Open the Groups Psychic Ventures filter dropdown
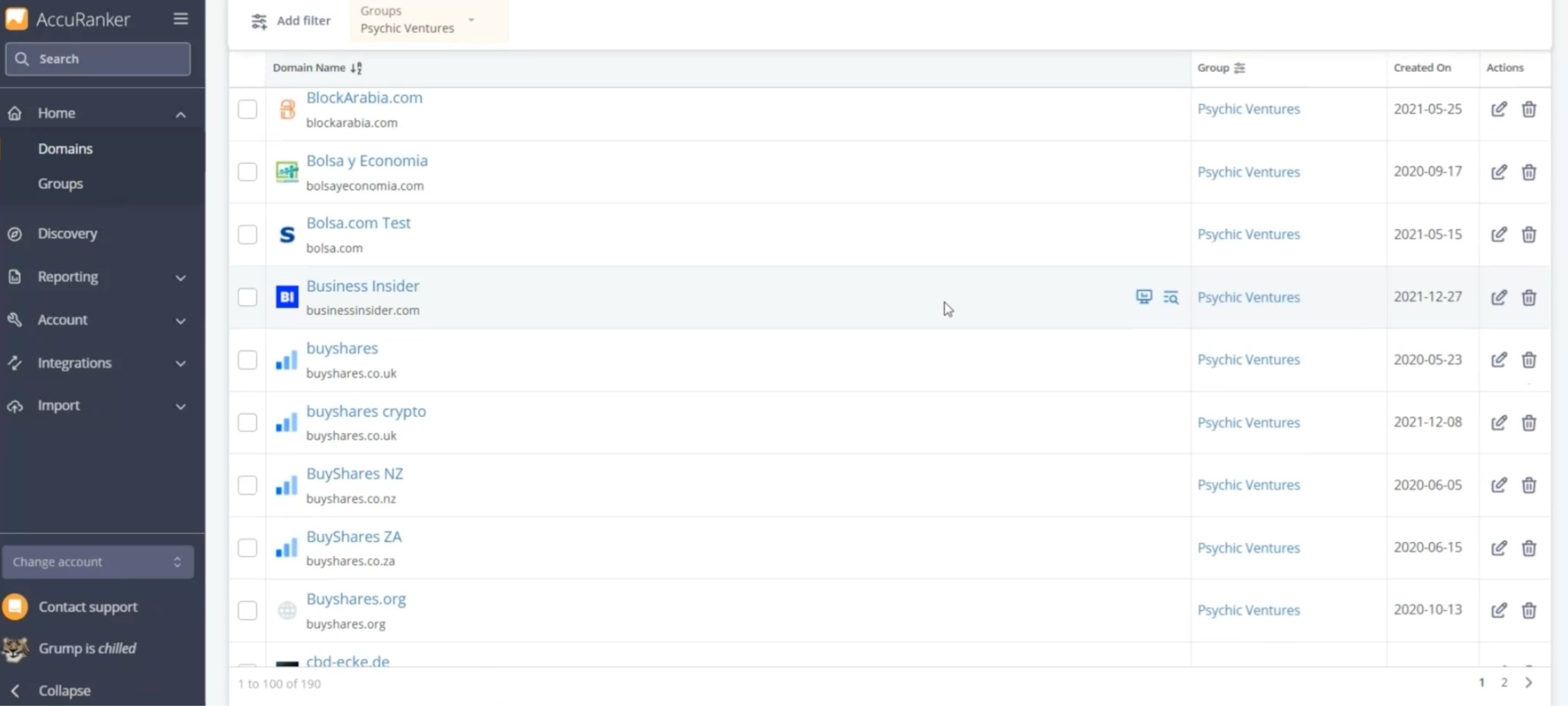This screenshot has width=1568, height=706. [429, 21]
